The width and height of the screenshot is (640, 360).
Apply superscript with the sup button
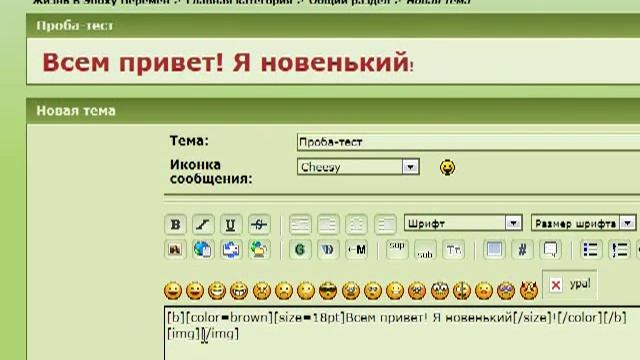397,249
